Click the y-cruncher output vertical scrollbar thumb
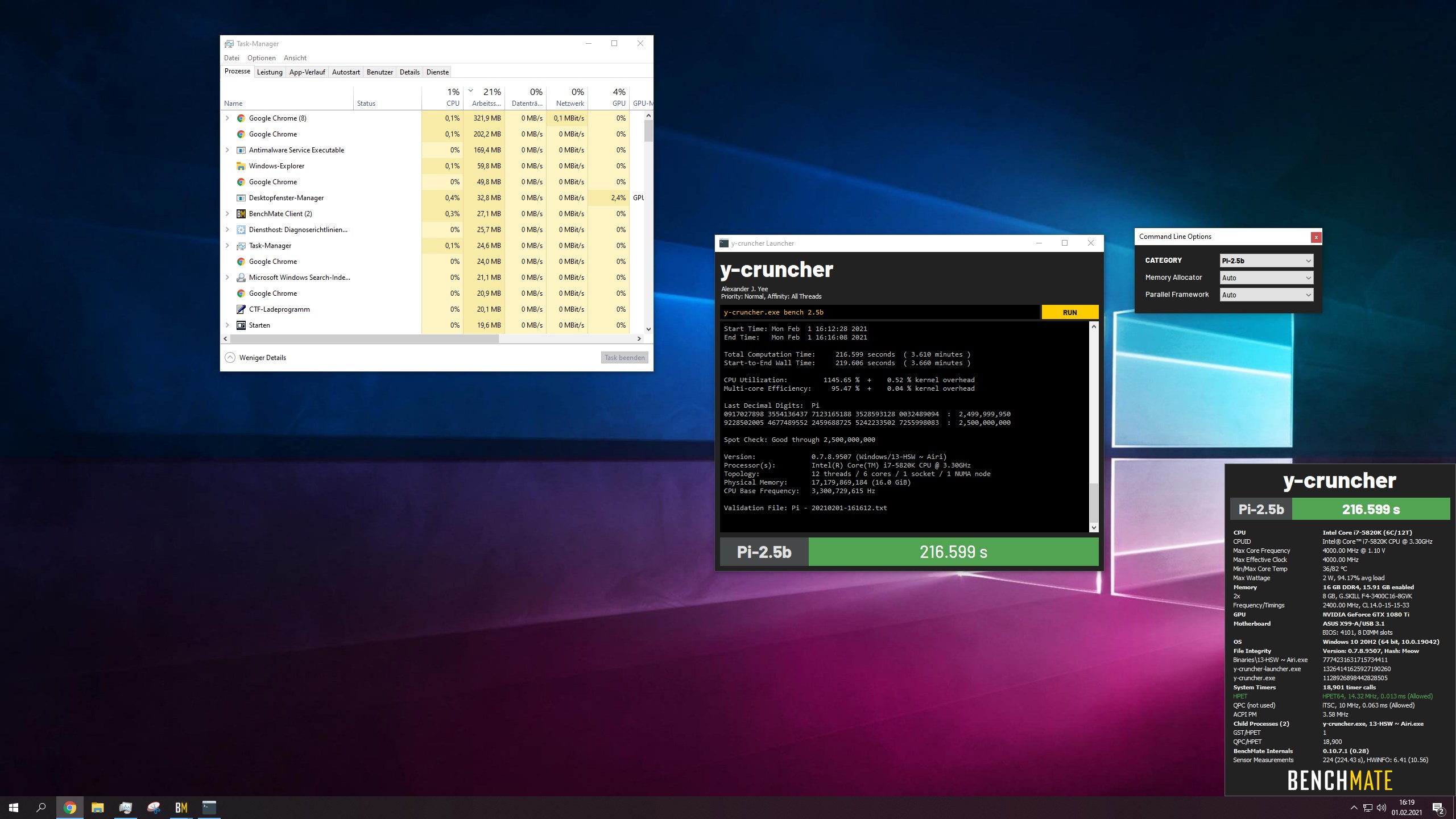This screenshot has width=1456, height=819. [x=1094, y=503]
